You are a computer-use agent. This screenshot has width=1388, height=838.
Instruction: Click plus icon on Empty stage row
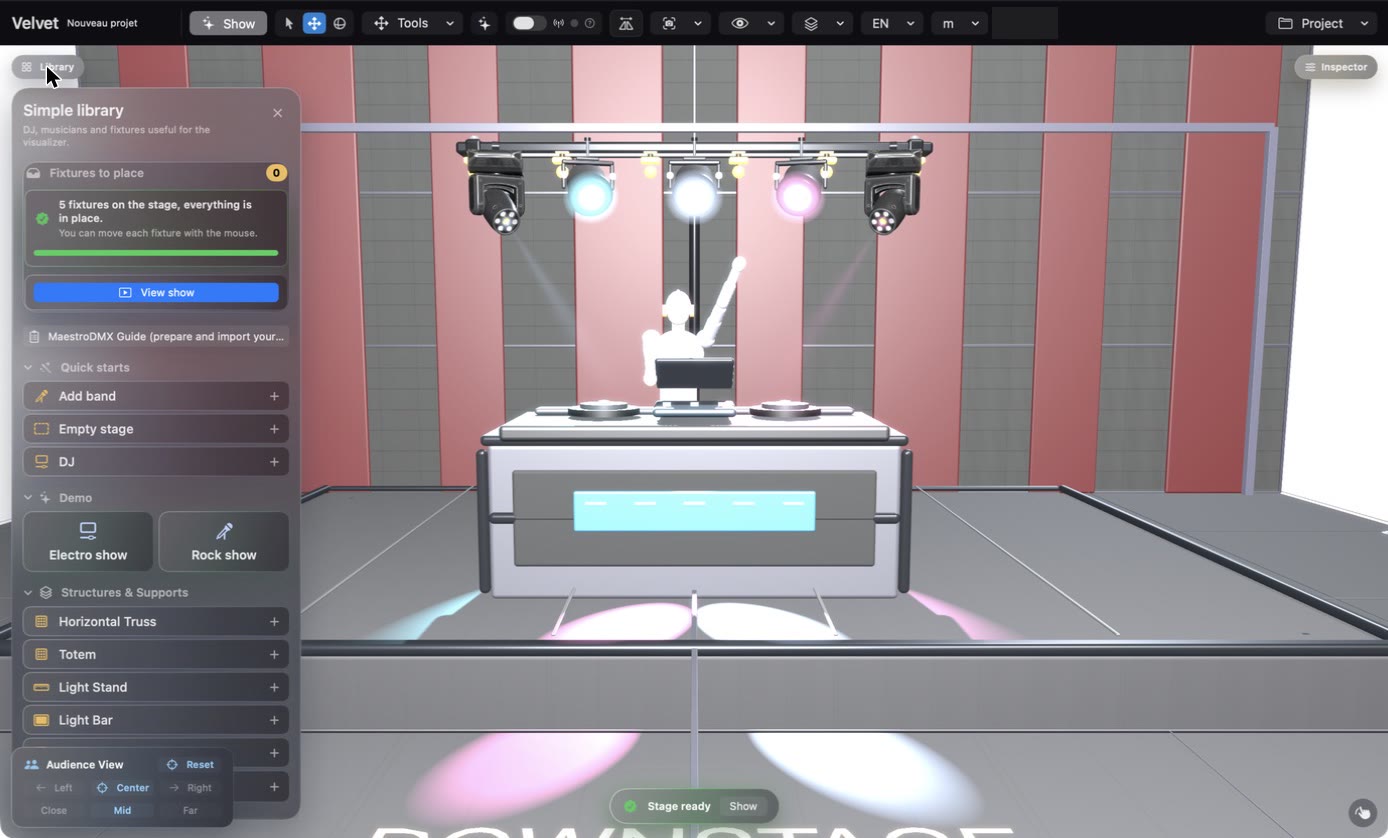pyautogui.click(x=274, y=429)
